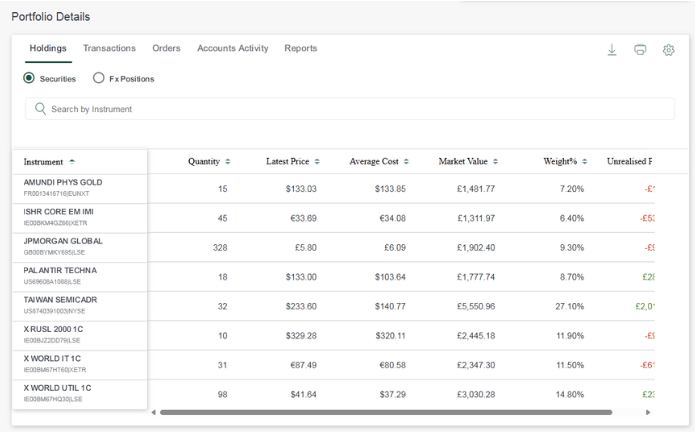Click market value £1,481.77
The height and width of the screenshot is (434, 695).
[x=476, y=189]
